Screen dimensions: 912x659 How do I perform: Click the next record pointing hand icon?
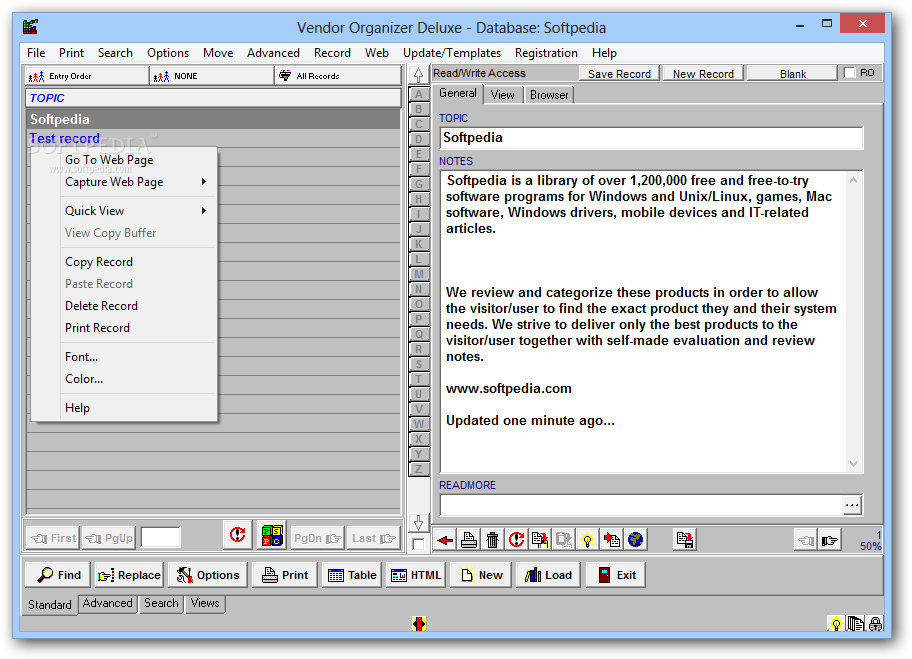829,540
